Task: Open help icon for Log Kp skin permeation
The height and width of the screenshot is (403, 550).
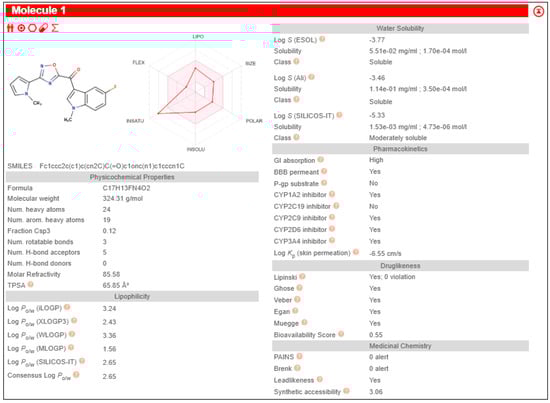Action: 356,252
